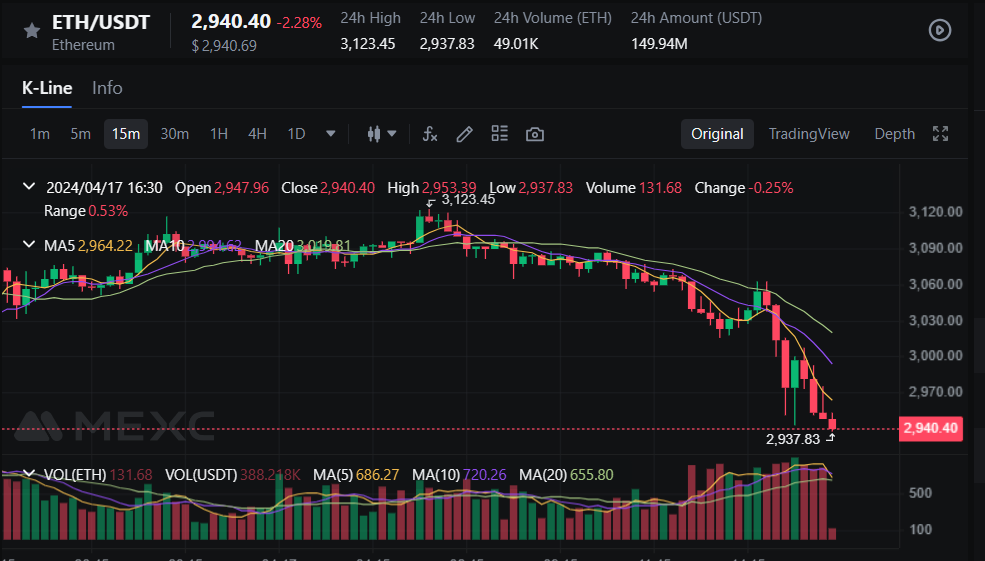Select the 1m timeframe
985x561 pixels.
[40, 134]
